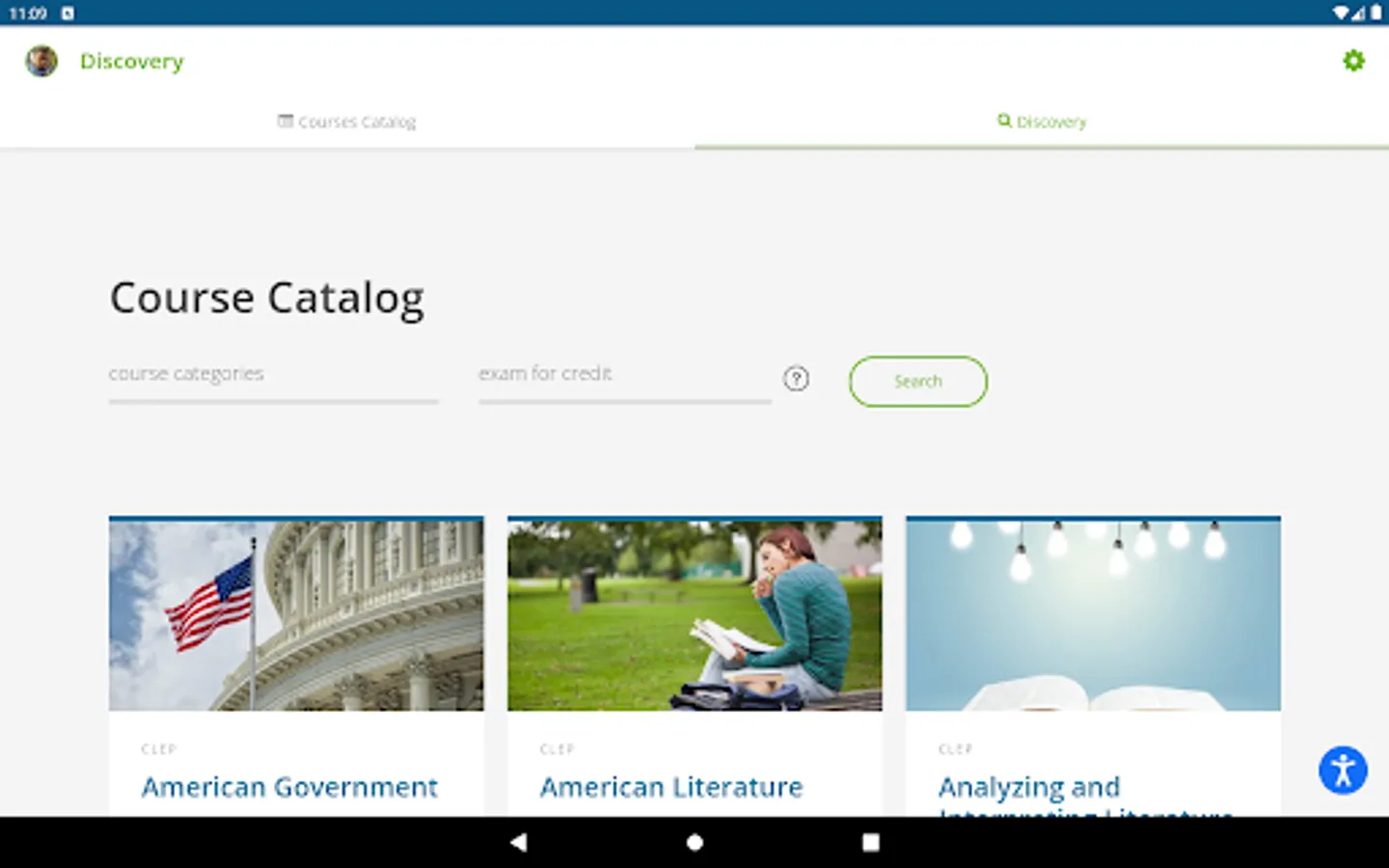Tap the Android back navigation button
This screenshot has width=1389, height=868.
pyautogui.click(x=518, y=842)
